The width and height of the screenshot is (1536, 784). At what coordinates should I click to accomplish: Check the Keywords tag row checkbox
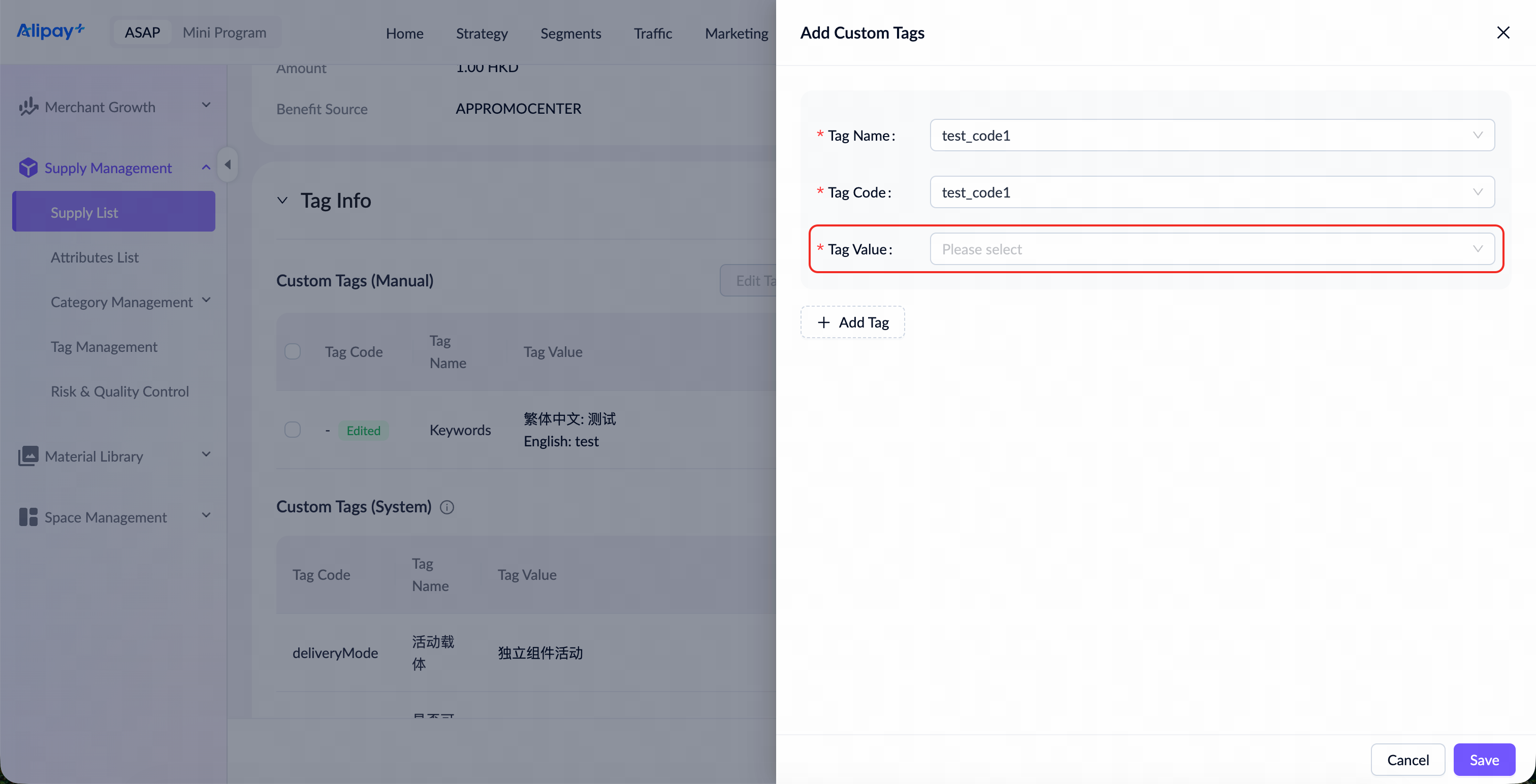[292, 430]
